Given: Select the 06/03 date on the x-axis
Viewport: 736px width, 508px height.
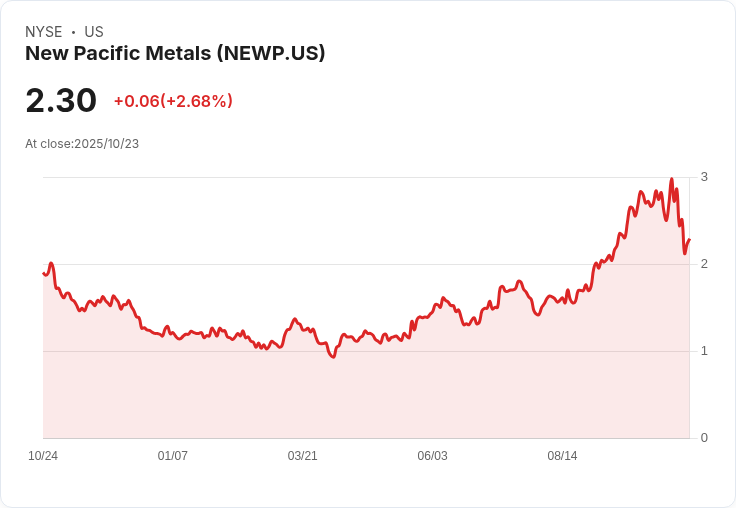Looking at the screenshot, I should tap(432, 456).
